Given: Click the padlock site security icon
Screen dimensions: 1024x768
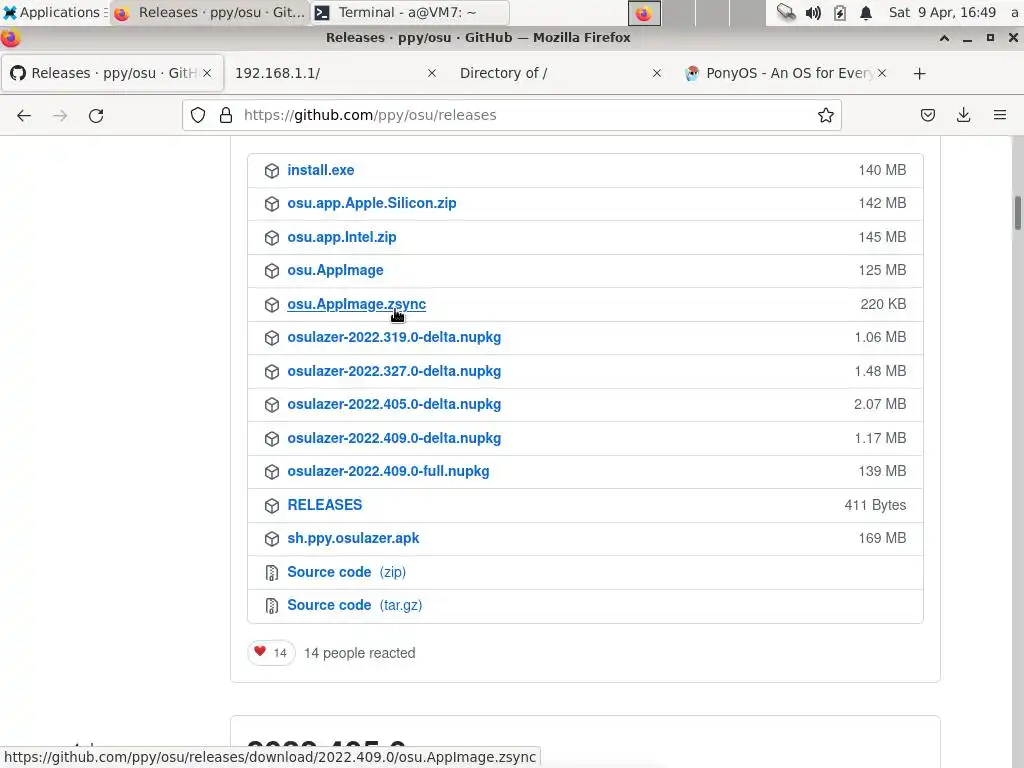Looking at the screenshot, I should (226, 115).
